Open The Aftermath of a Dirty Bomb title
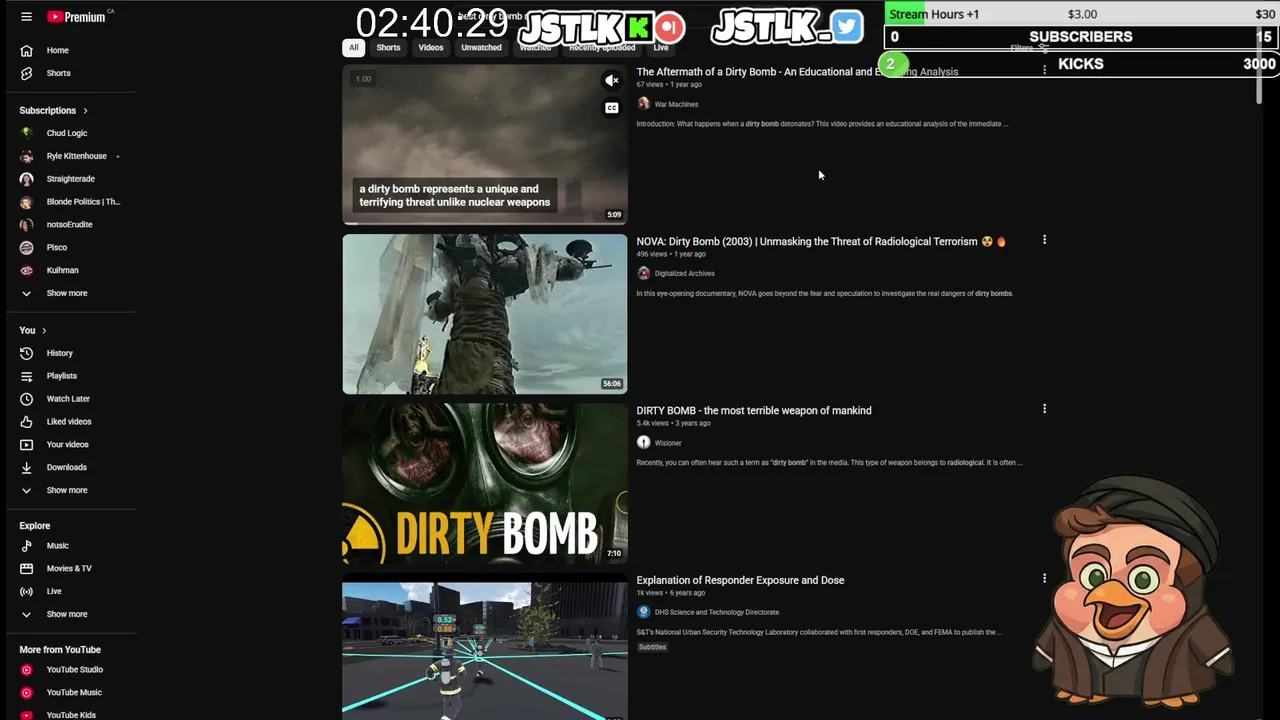The width and height of the screenshot is (1280, 720). [797, 72]
